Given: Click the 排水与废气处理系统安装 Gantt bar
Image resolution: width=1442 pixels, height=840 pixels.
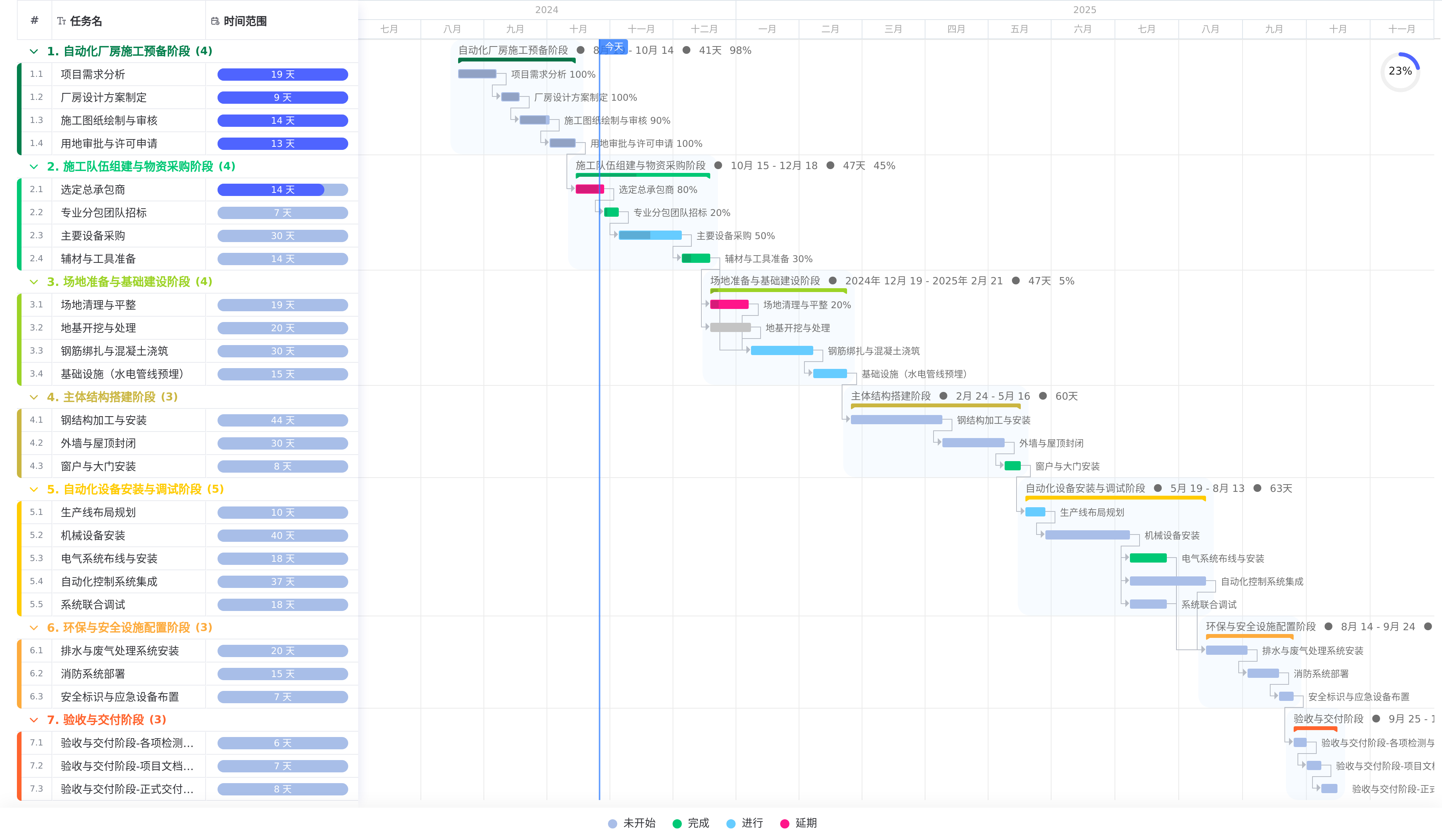Looking at the screenshot, I should click(1226, 650).
